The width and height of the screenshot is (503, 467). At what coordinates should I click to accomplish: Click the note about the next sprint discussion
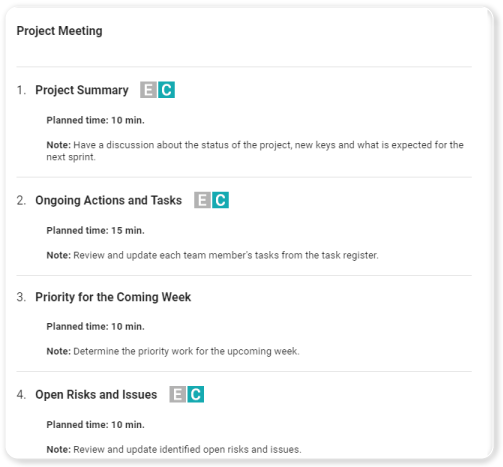[x=255, y=151]
